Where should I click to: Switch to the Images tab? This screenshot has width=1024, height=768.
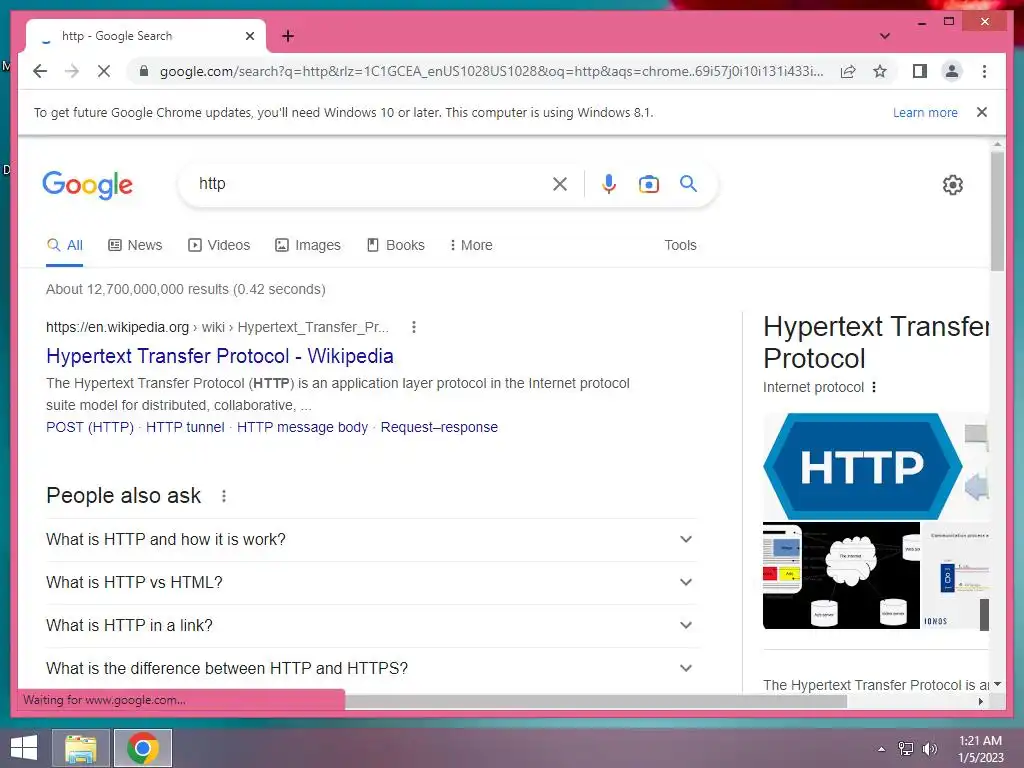click(x=308, y=246)
